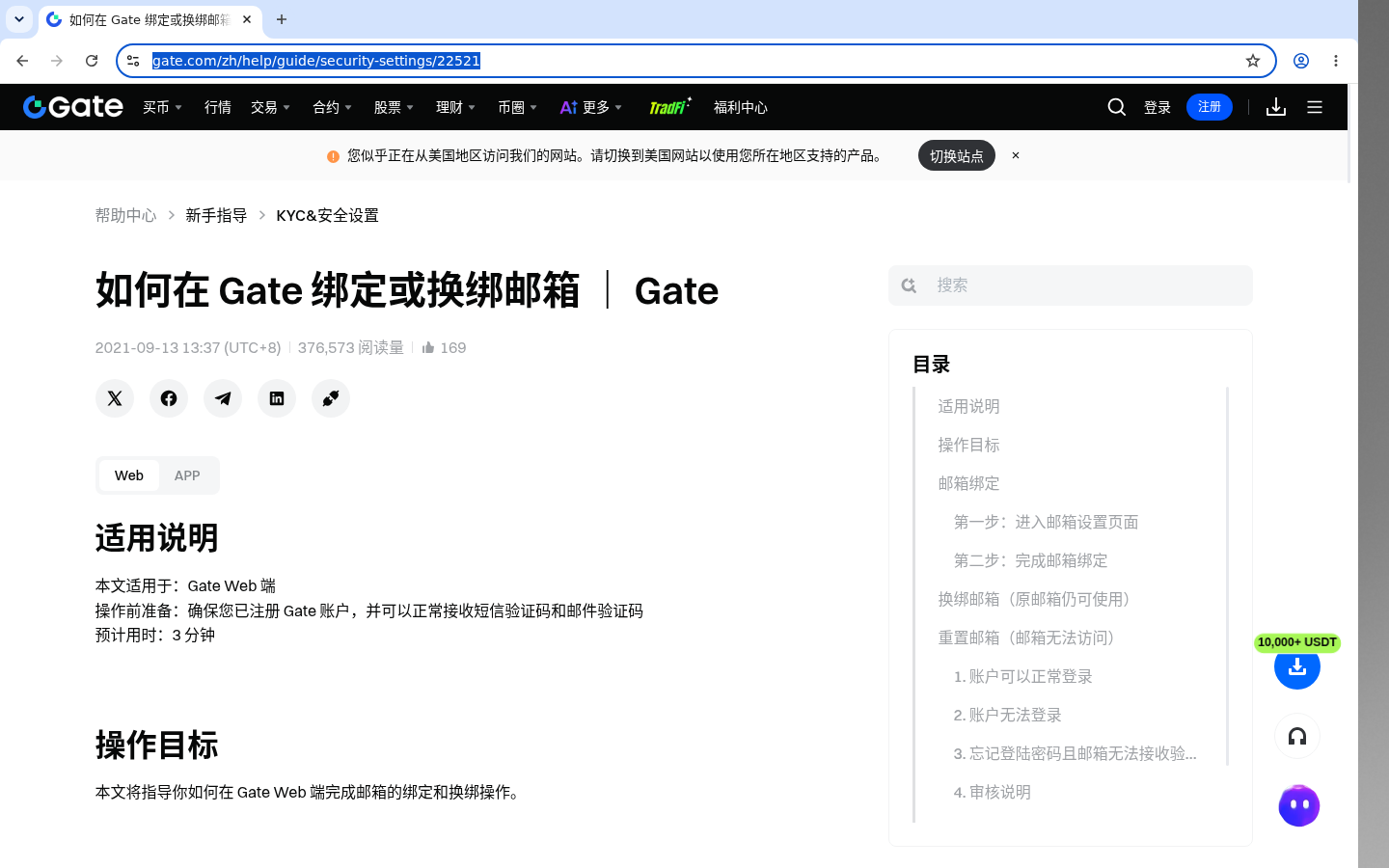Share article on Telegram
Image resolution: width=1389 pixels, height=868 pixels.
(x=223, y=398)
